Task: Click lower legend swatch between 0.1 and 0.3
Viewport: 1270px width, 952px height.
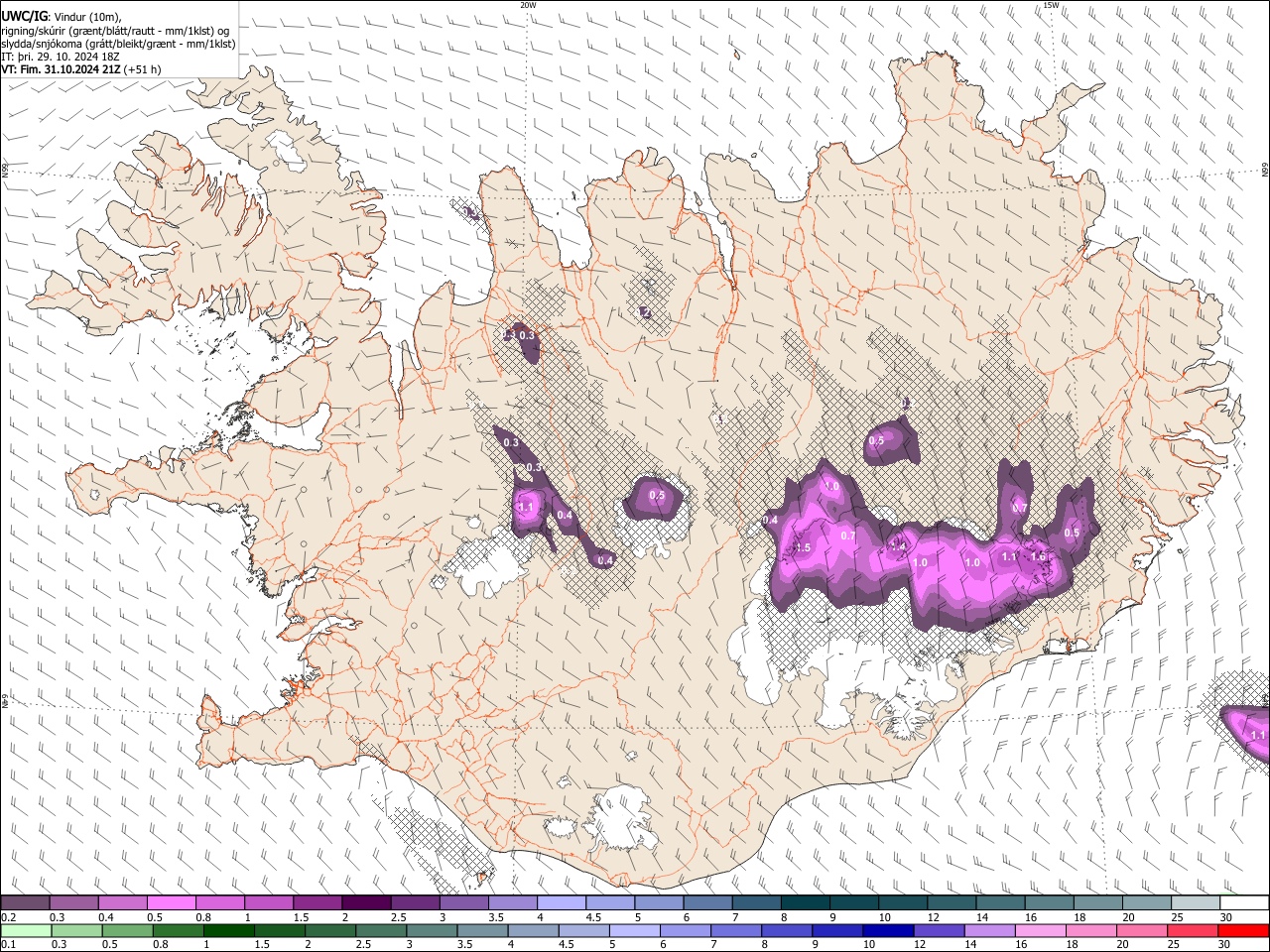Action: click(x=25, y=930)
